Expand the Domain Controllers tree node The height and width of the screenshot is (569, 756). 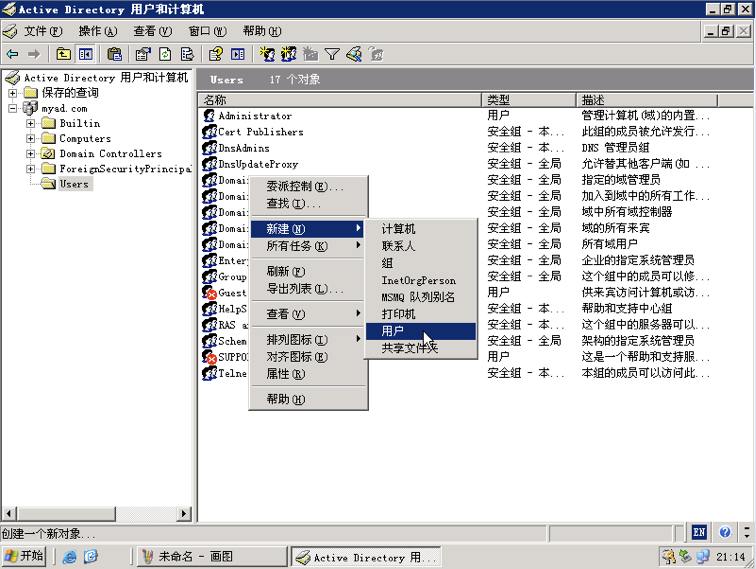coord(30,153)
